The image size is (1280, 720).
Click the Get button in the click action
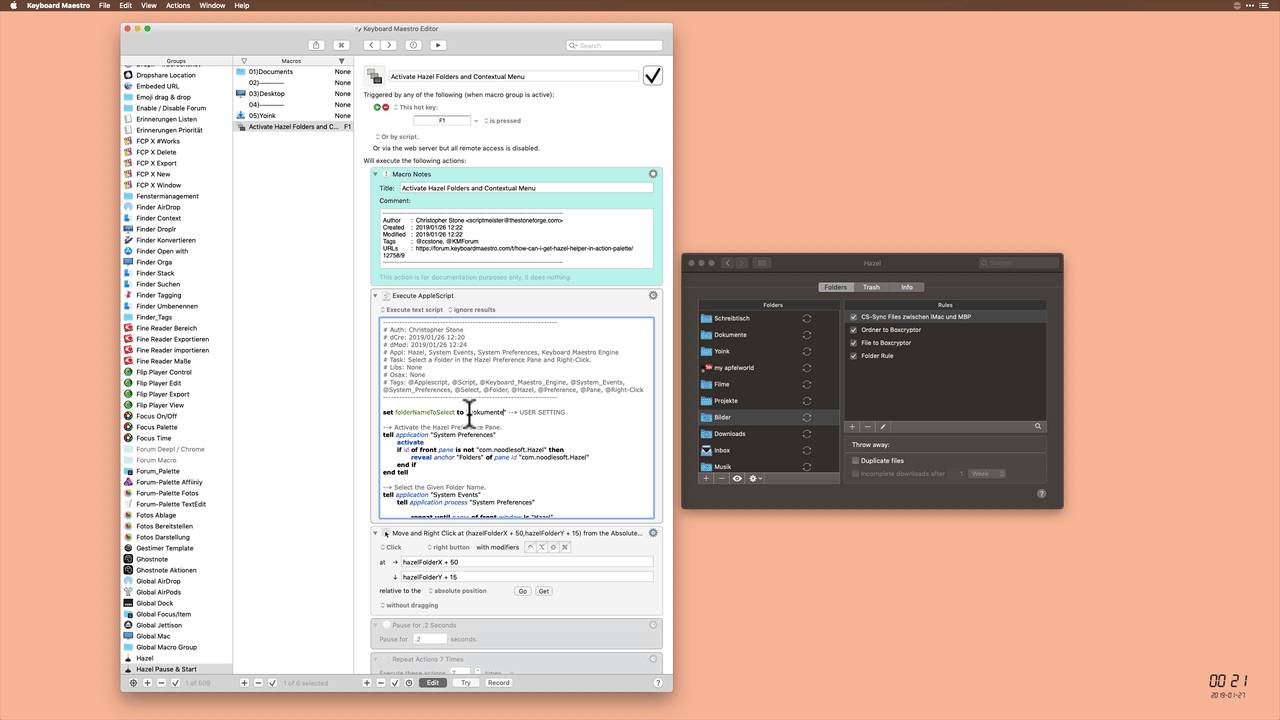point(544,591)
